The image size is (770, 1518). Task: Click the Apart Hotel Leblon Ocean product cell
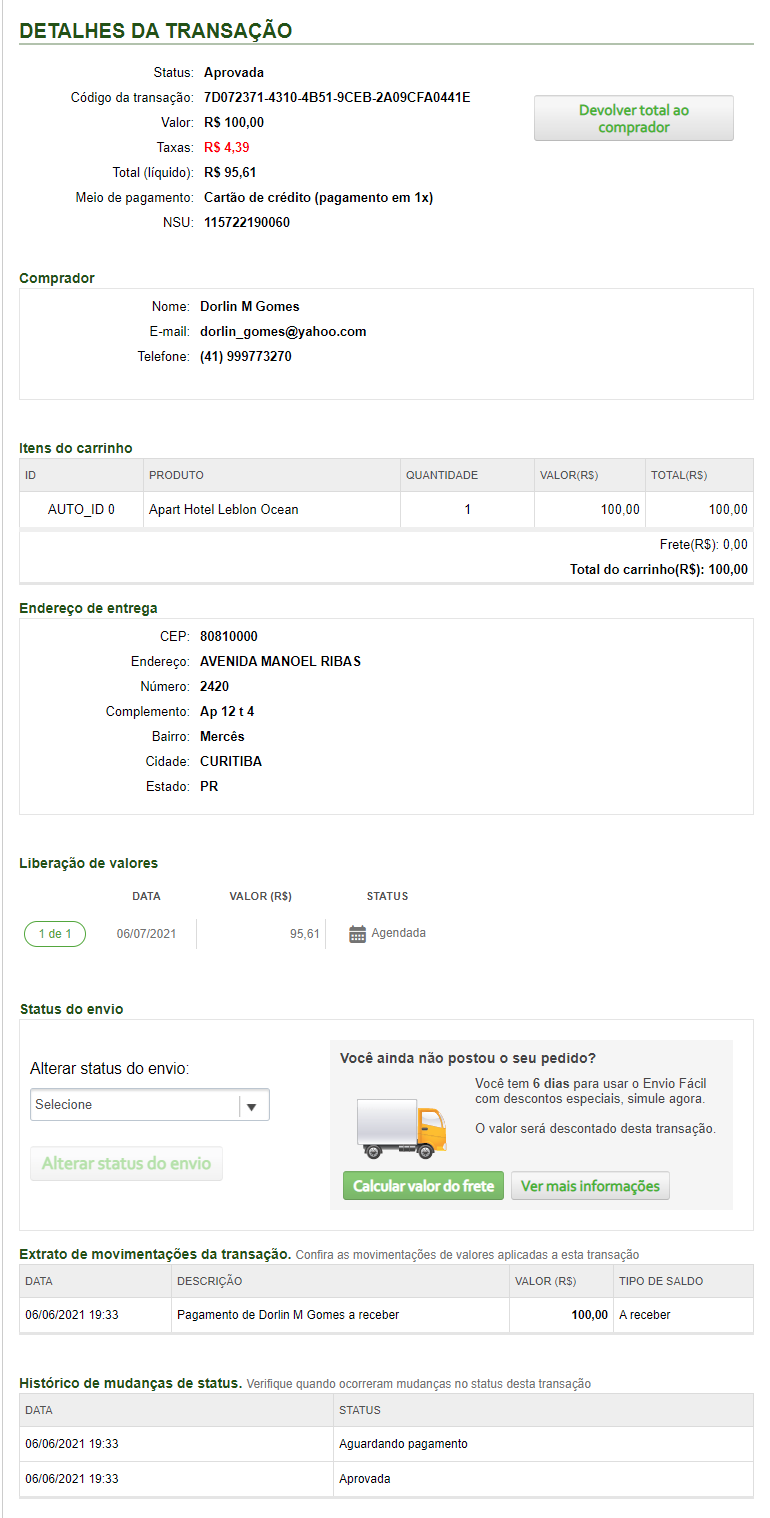coord(224,510)
